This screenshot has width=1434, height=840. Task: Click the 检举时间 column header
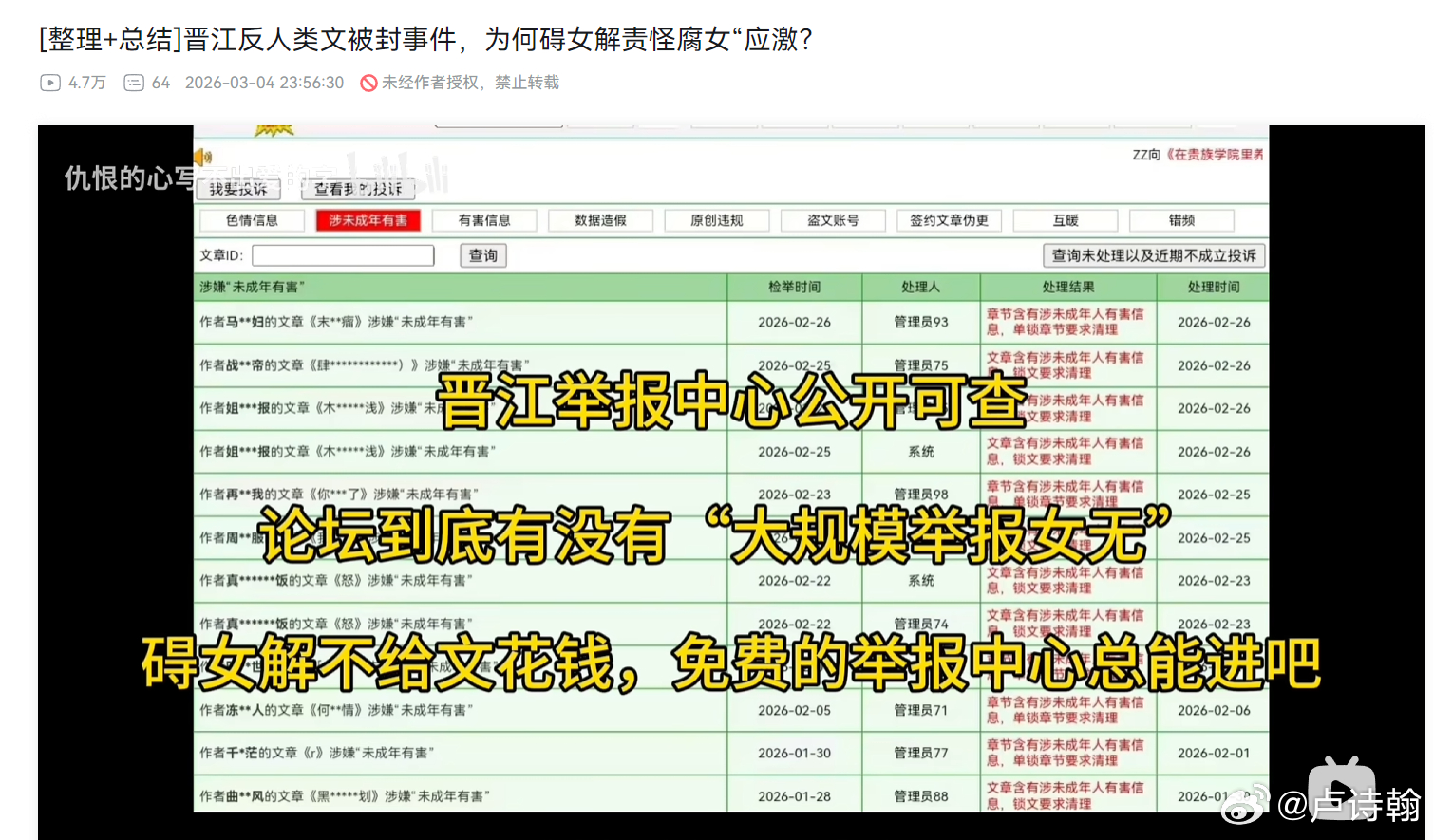[x=794, y=287]
